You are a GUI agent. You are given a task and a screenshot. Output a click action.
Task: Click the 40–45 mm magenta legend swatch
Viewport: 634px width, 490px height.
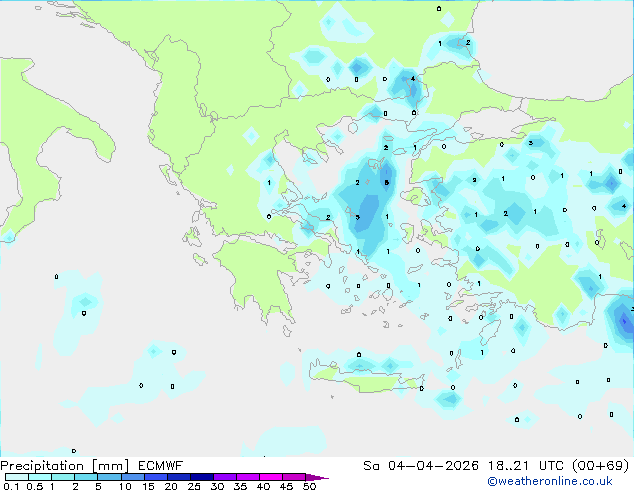271,477
